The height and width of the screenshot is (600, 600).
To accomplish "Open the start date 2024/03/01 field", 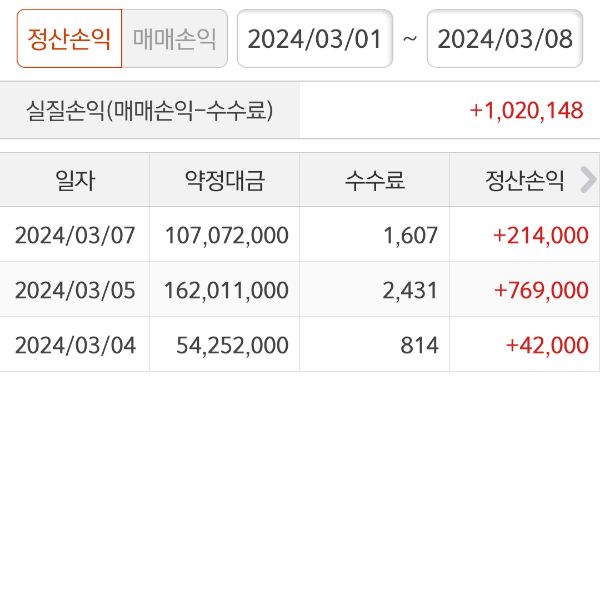I will (314, 39).
